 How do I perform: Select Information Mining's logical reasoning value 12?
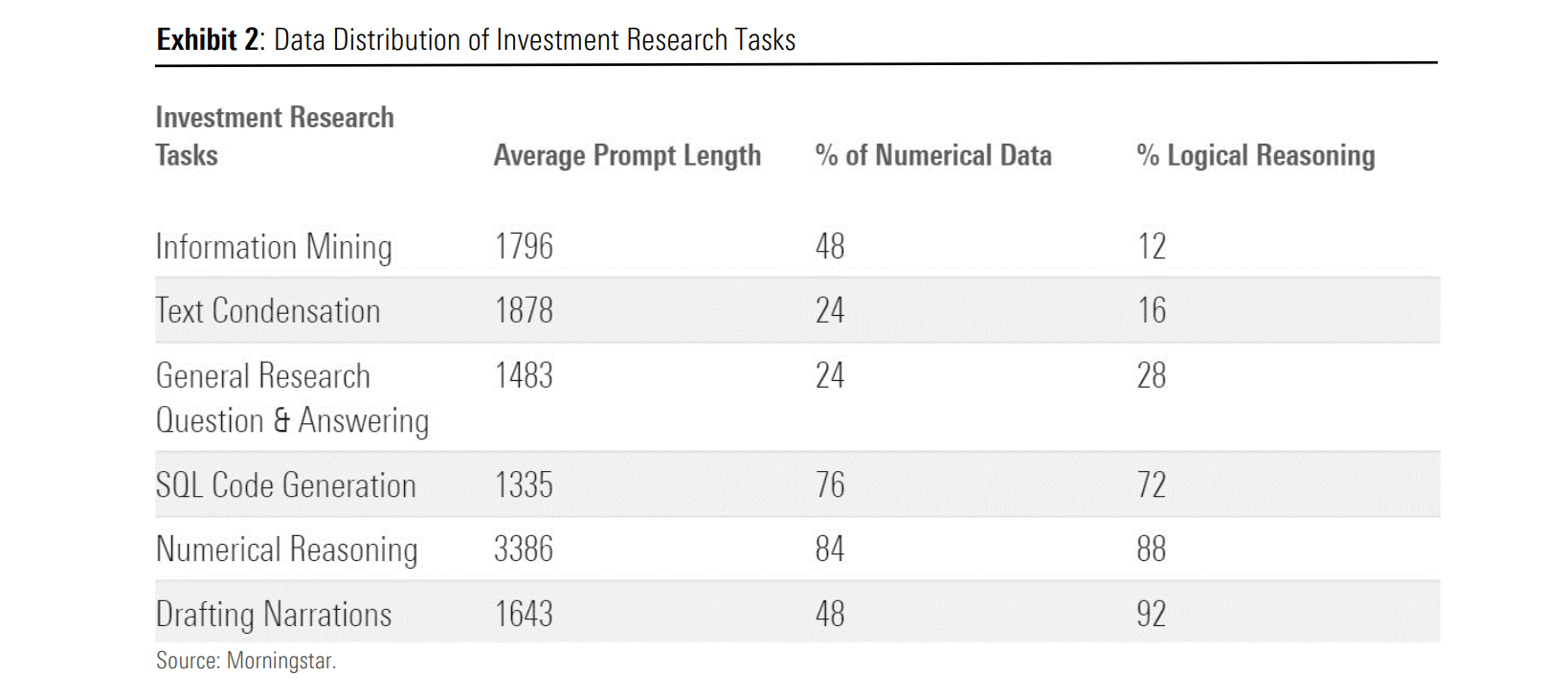[x=1152, y=247]
